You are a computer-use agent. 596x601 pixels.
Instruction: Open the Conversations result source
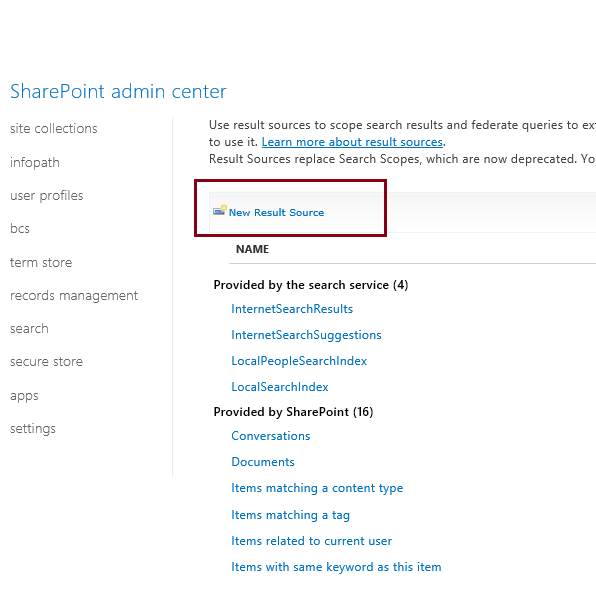click(271, 436)
